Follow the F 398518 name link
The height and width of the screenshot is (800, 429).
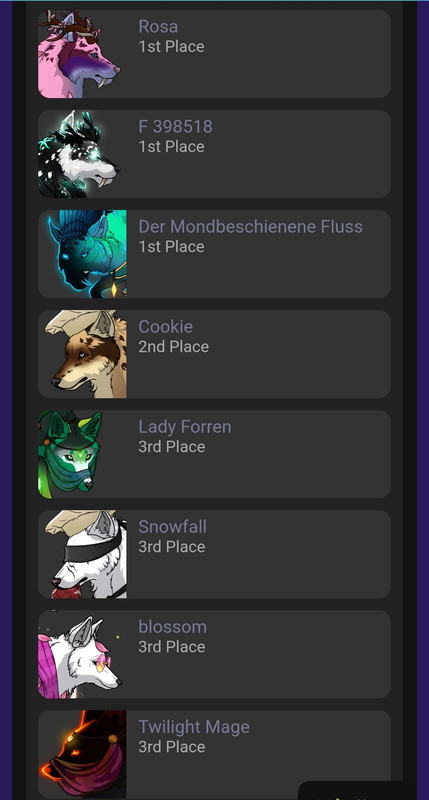pos(175,127)
